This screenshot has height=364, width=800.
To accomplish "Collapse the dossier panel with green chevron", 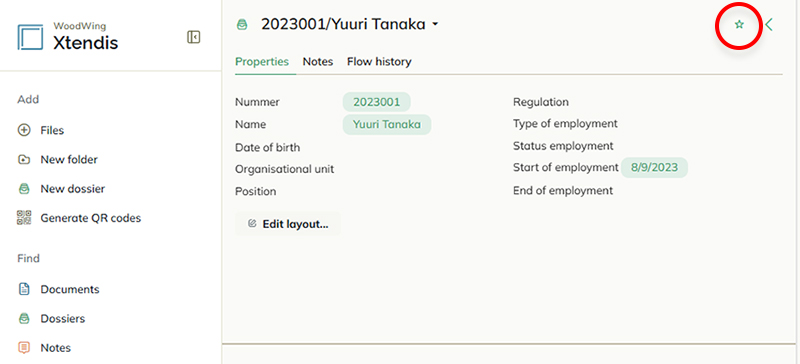I will [769, 25].
